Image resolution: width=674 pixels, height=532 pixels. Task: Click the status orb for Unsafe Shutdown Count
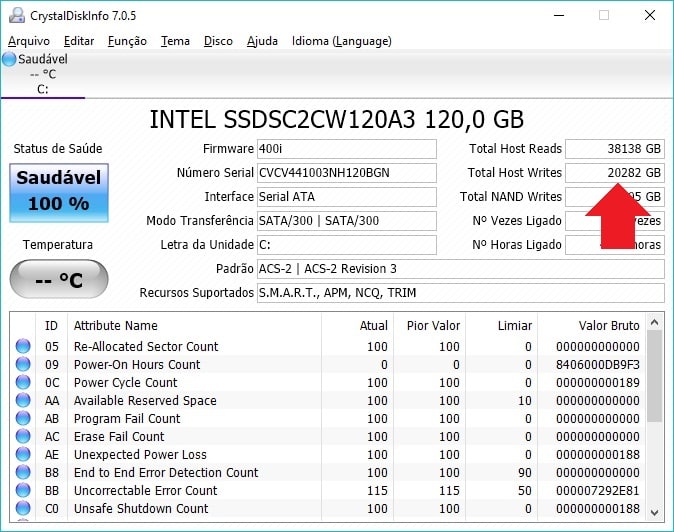[23, 508]
